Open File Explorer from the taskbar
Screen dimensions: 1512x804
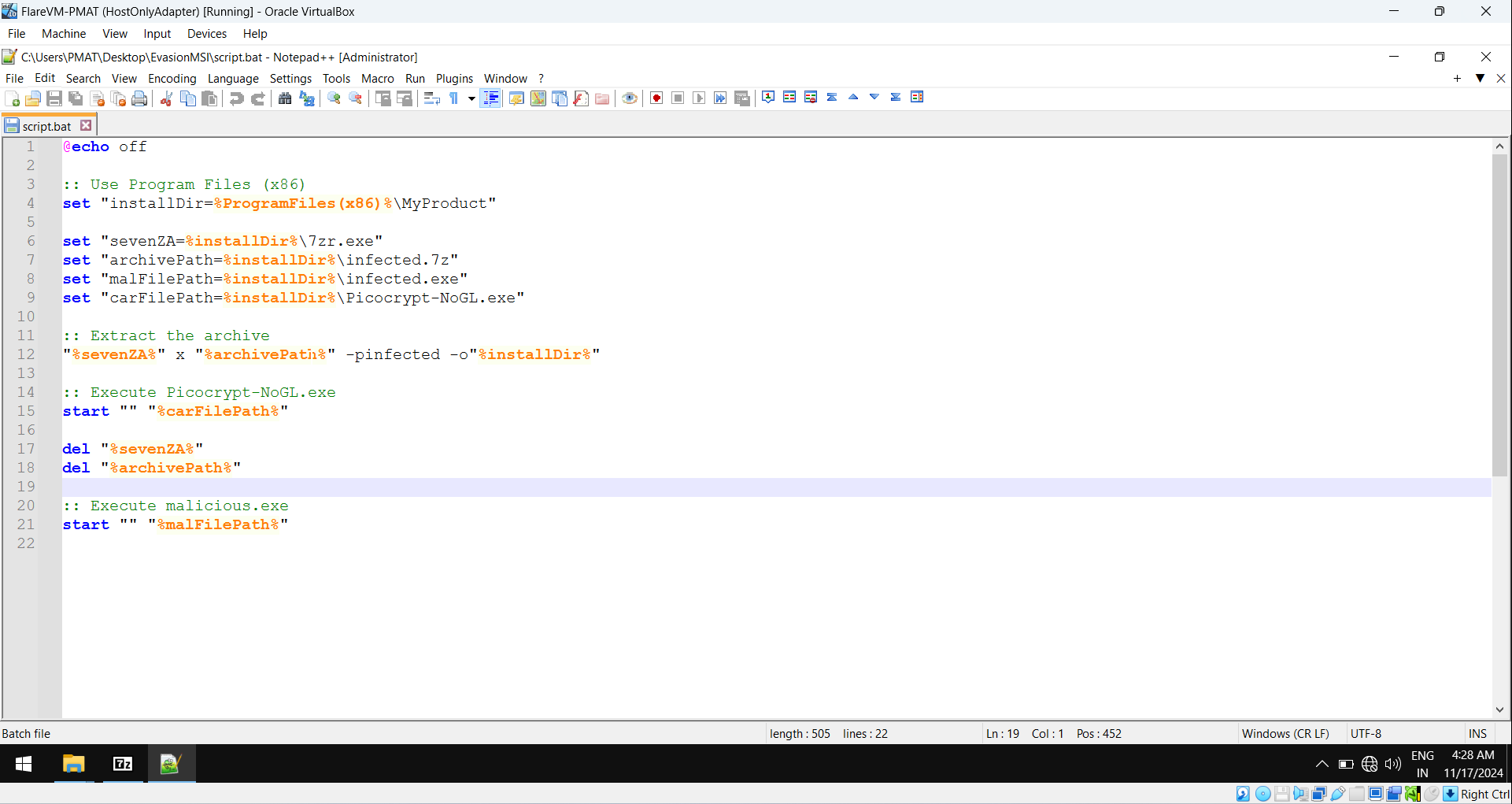coord(74,764)
